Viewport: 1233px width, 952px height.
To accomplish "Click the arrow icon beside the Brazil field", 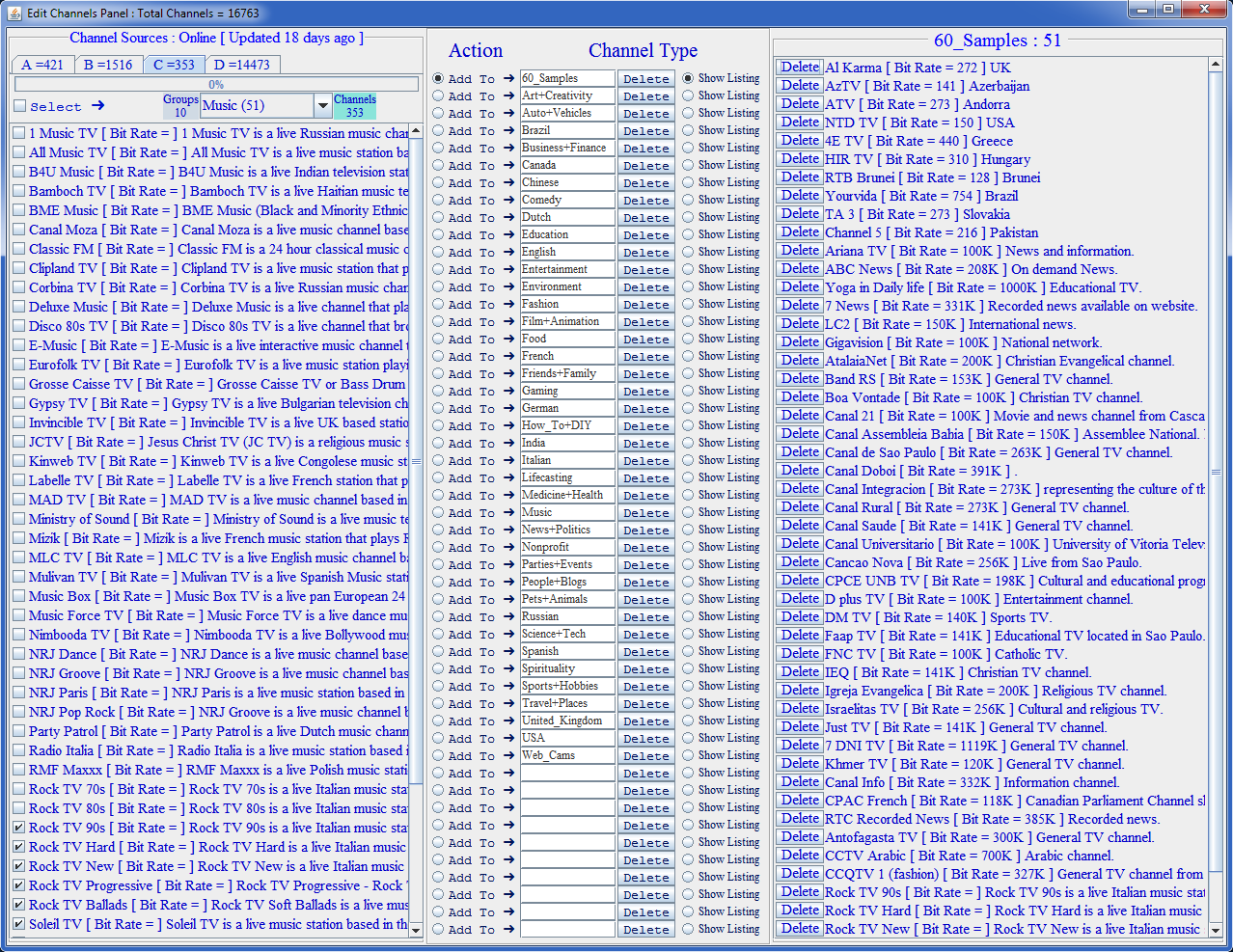I will [x=508, y=130].
